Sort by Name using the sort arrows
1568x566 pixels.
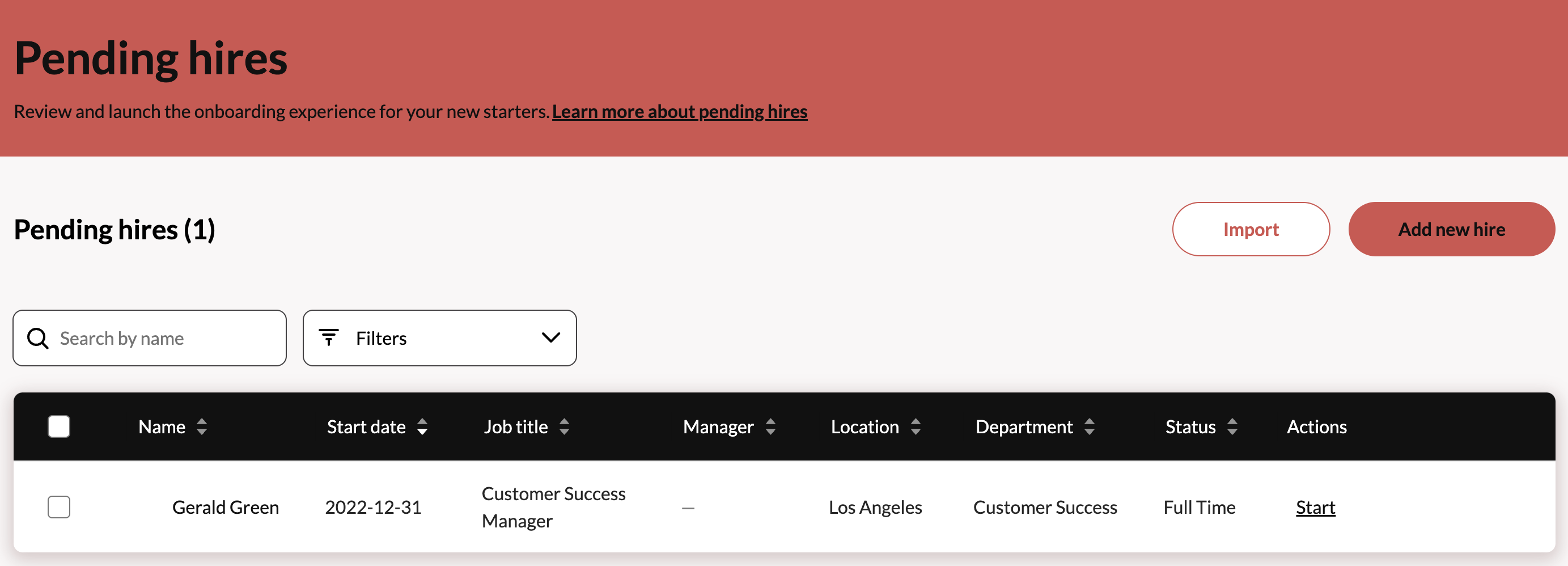201,427
